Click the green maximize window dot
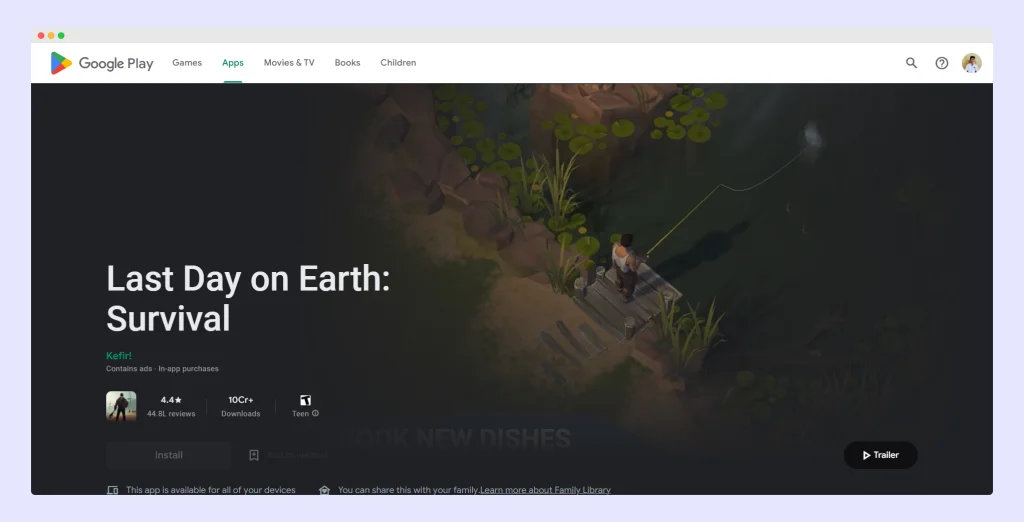 click(x=61, y=35)
